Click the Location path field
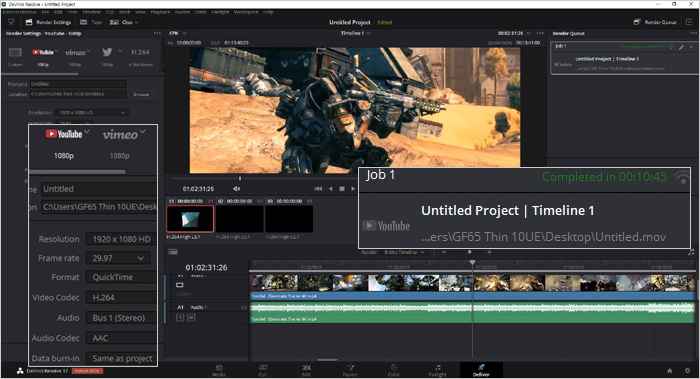Viewport: 700px width, 379px height. coord(78,94)
